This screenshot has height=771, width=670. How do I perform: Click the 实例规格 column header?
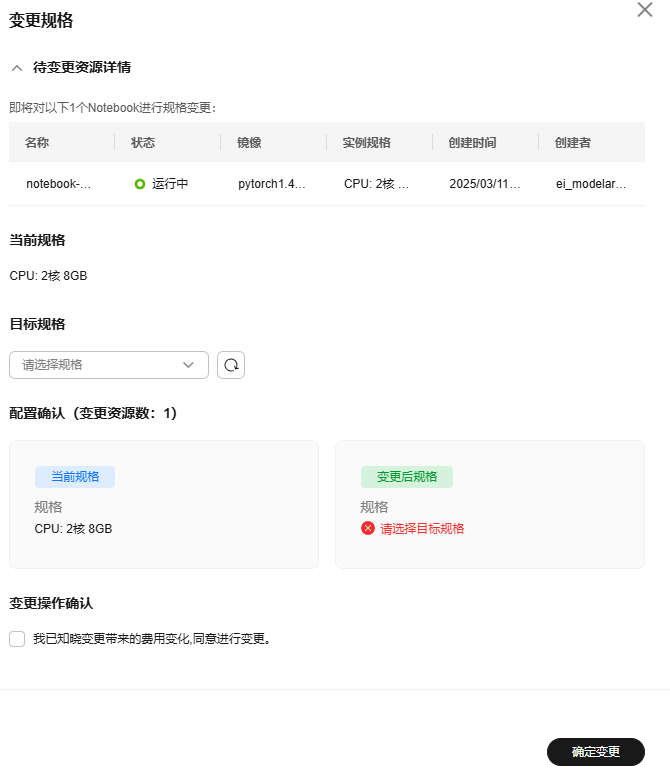click(366, 143)
